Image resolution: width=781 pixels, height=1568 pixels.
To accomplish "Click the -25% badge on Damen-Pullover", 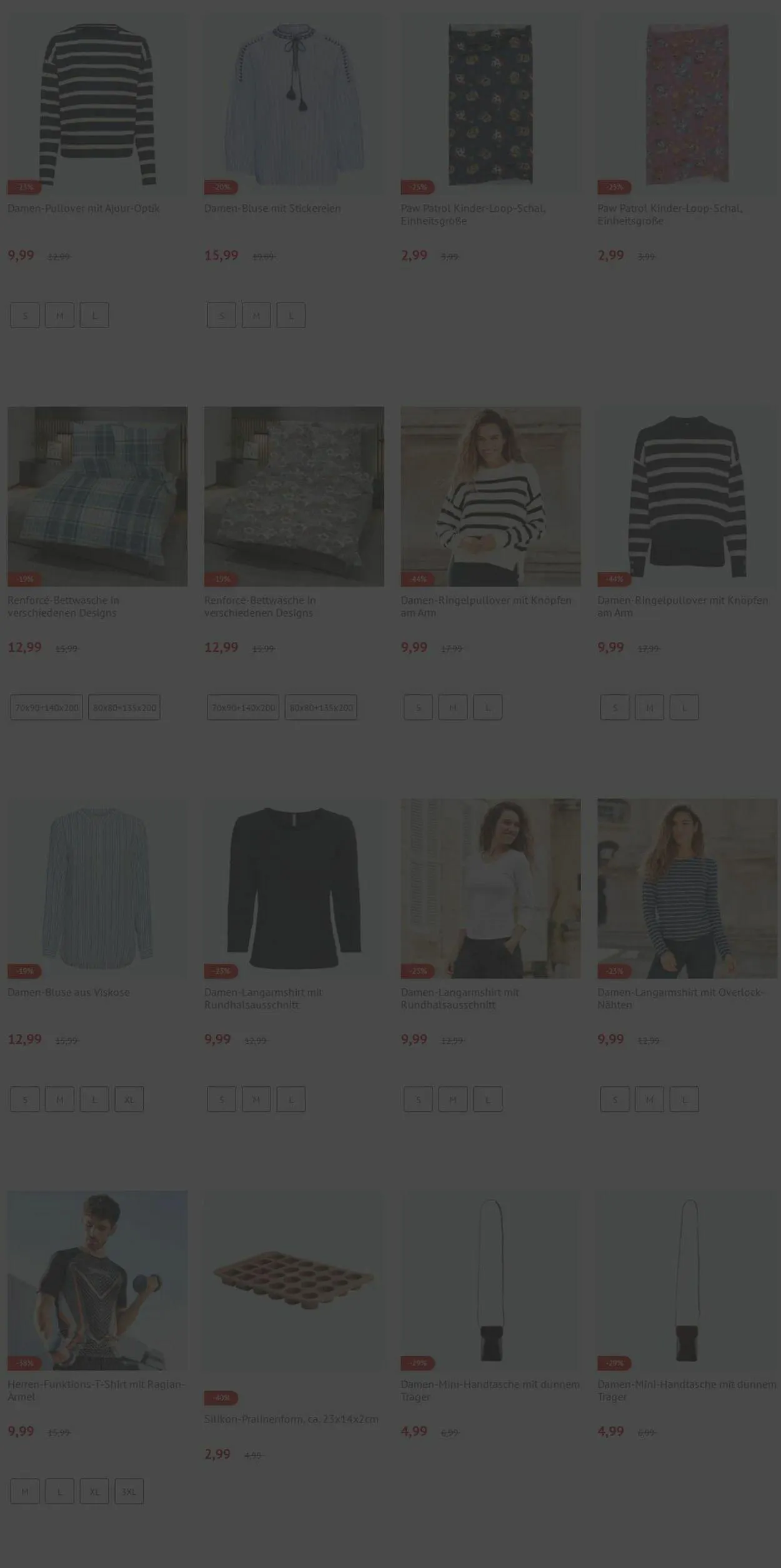I will [24, 187].
